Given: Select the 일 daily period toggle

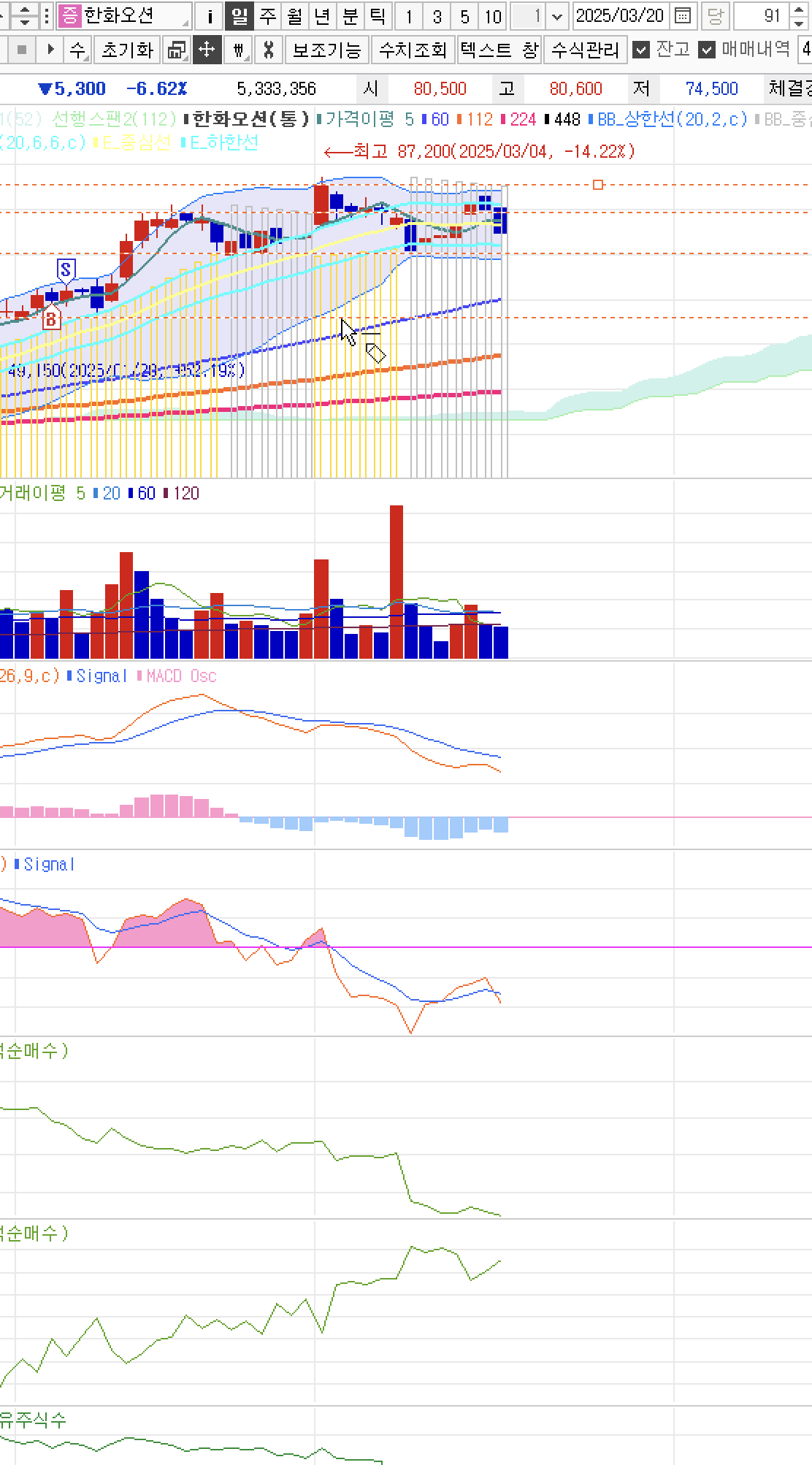Looking at the screenshot, I should tap(239, 16).
